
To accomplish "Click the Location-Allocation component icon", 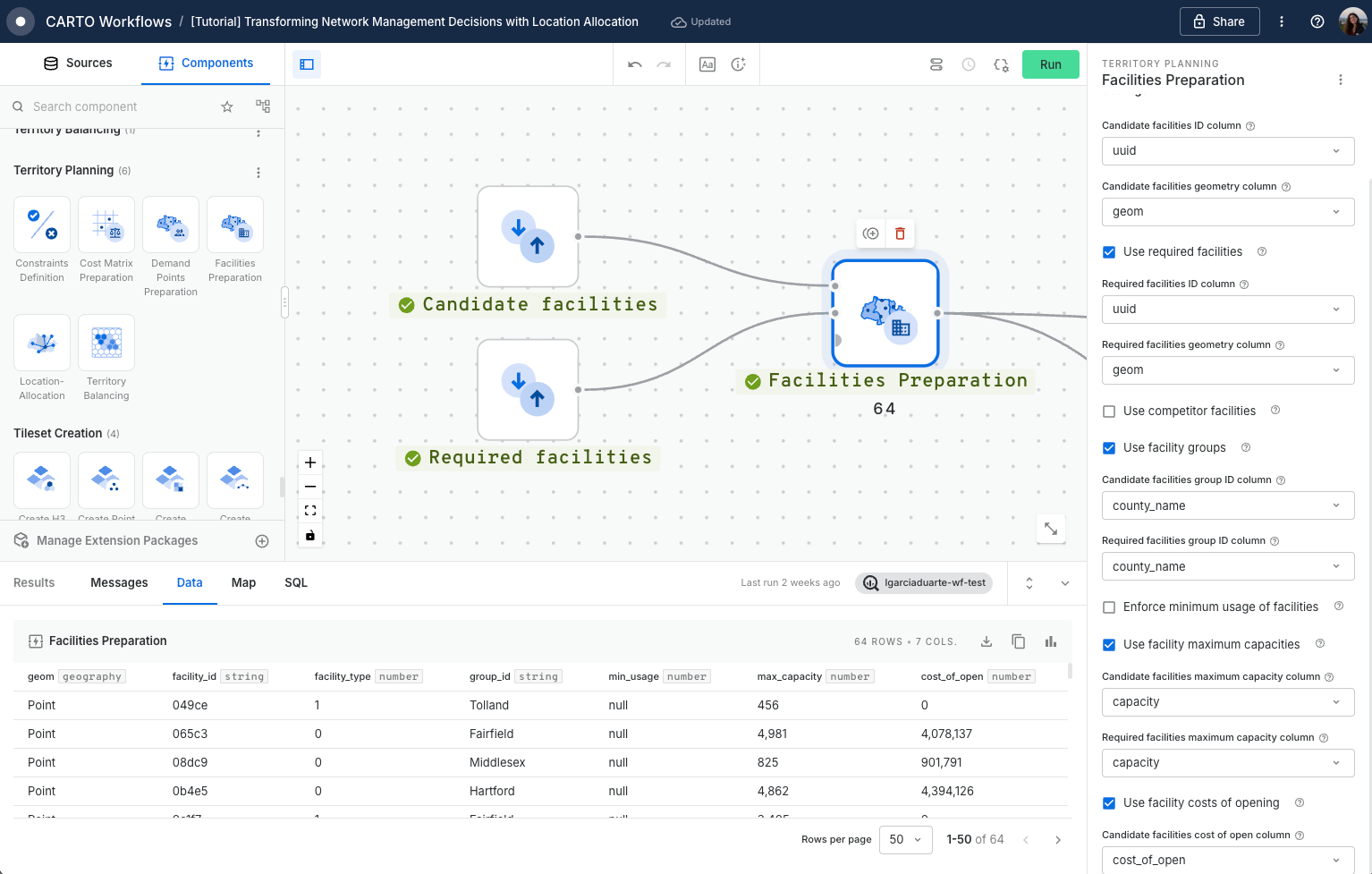I will (42, 343).
